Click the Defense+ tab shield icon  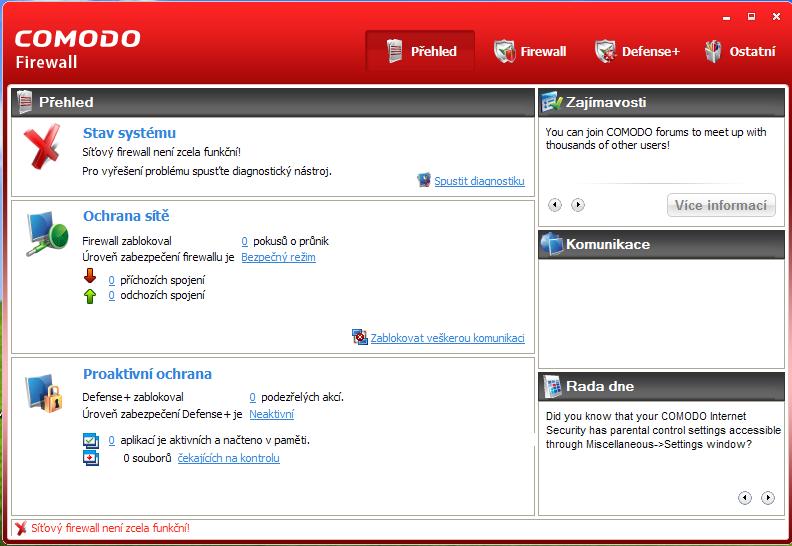coord(605,51)
